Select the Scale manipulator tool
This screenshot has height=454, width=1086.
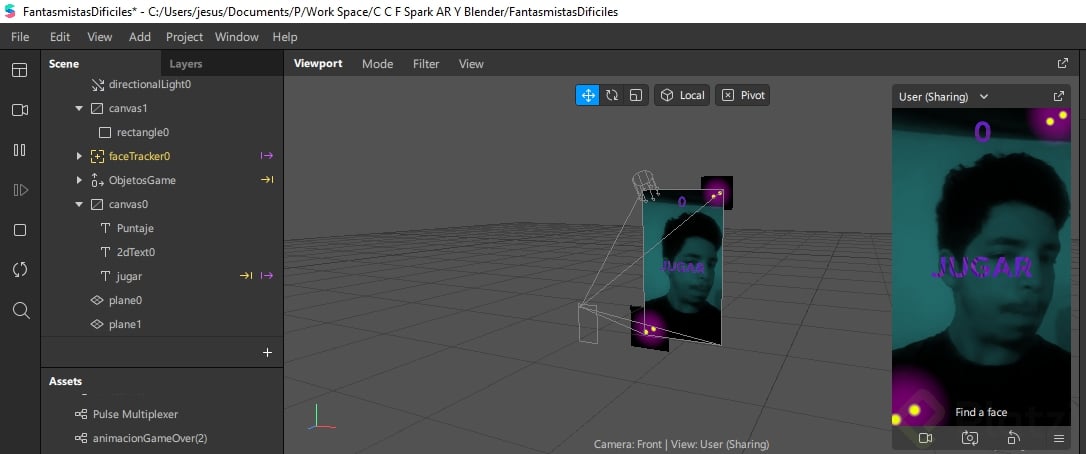pos(635,96)
